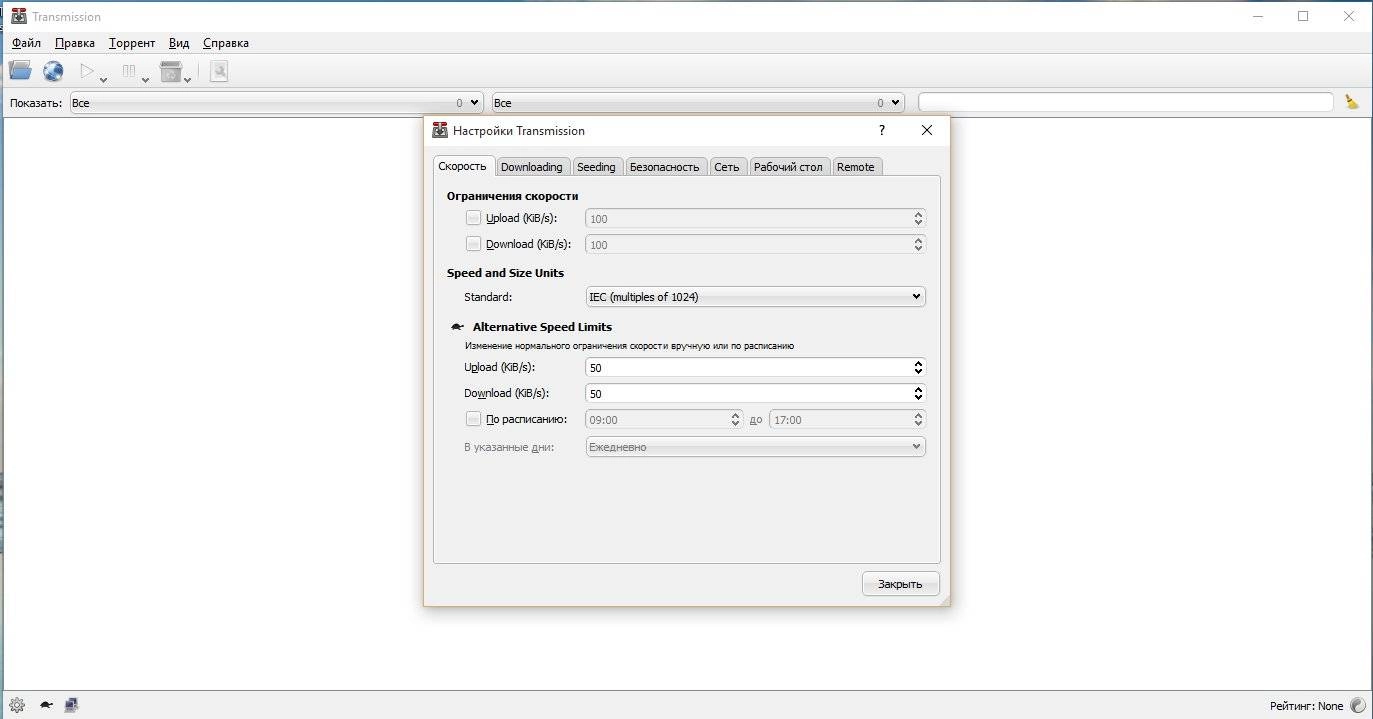Open the Файл menu
The height and width of the screenshot is (719, 1373).
26,43
